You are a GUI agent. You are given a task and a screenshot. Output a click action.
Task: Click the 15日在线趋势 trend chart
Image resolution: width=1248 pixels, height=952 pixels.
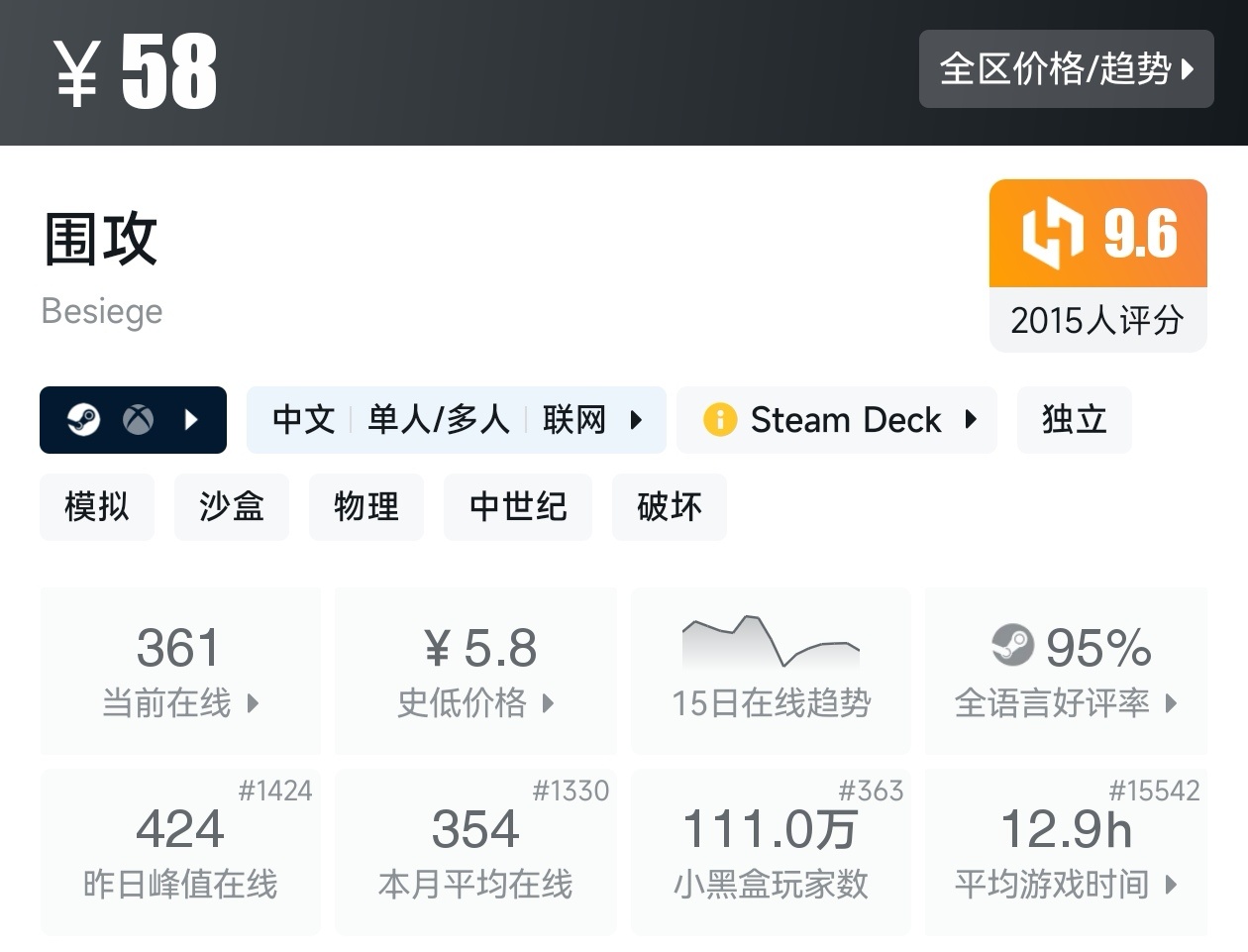pos(771,644)
